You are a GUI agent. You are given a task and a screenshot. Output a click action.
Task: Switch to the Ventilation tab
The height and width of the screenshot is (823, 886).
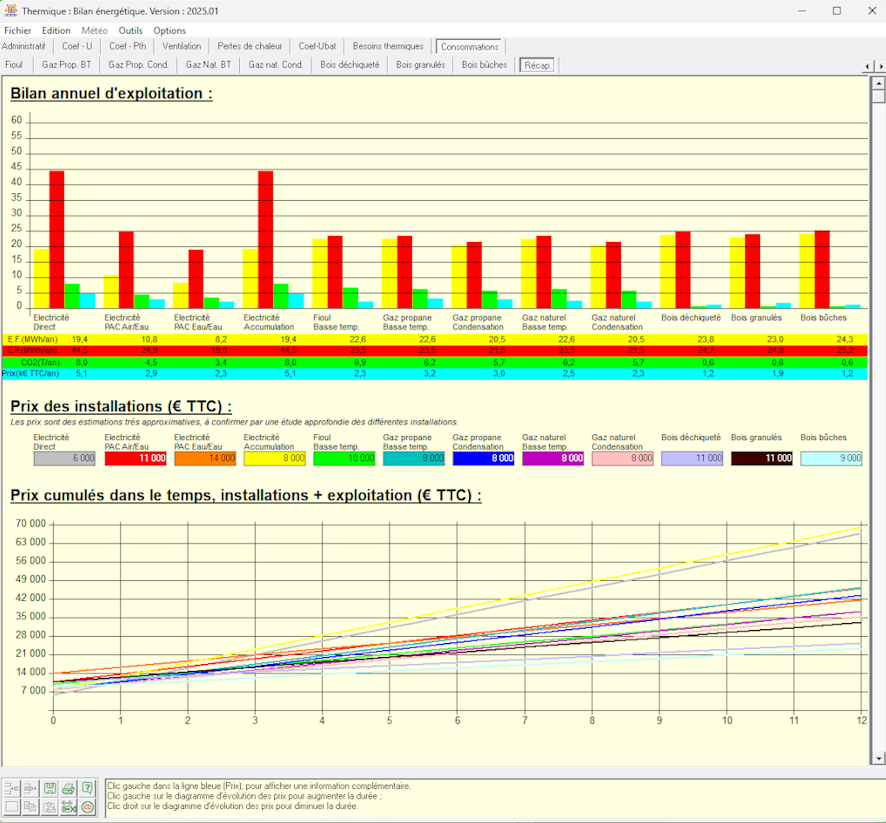coord(181,46)
